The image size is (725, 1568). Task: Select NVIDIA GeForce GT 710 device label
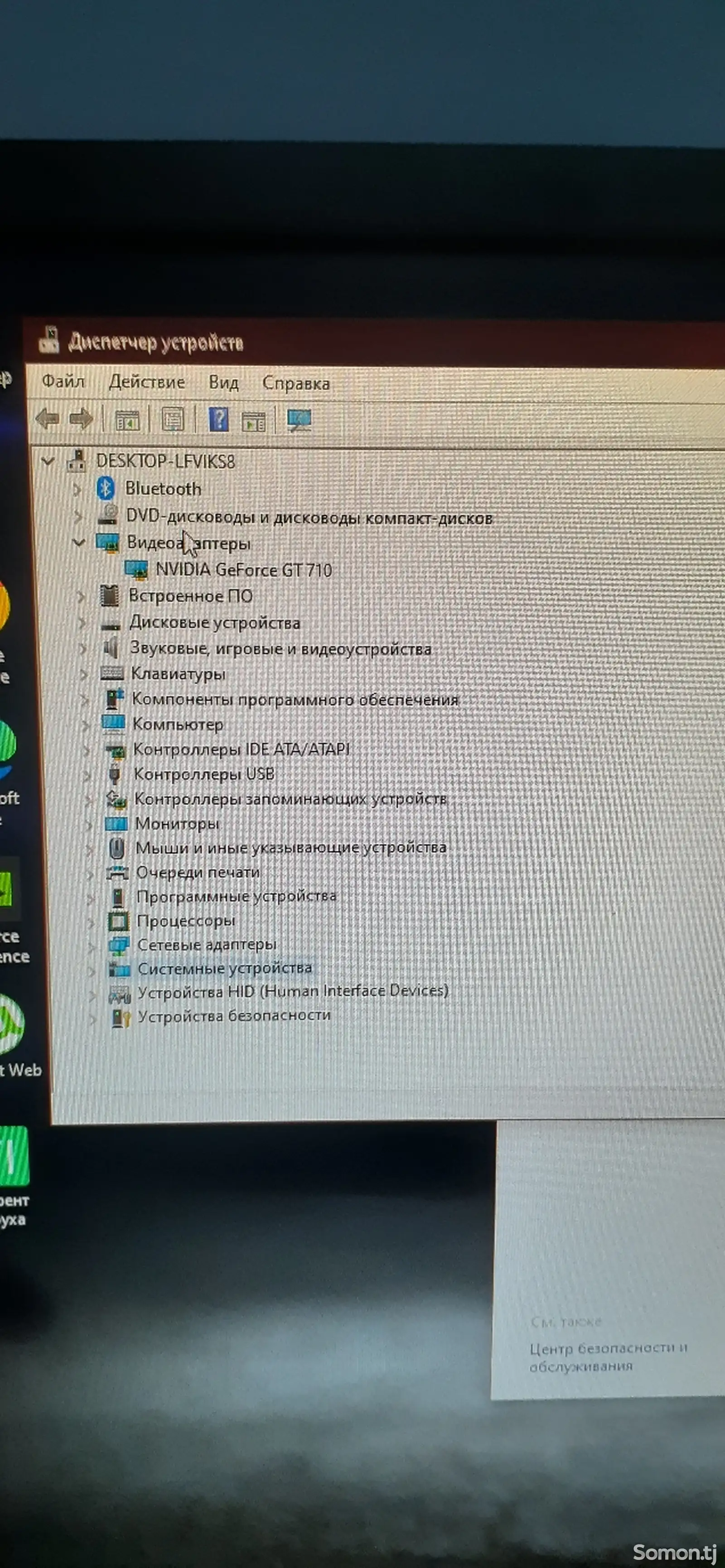pos(243,570)
